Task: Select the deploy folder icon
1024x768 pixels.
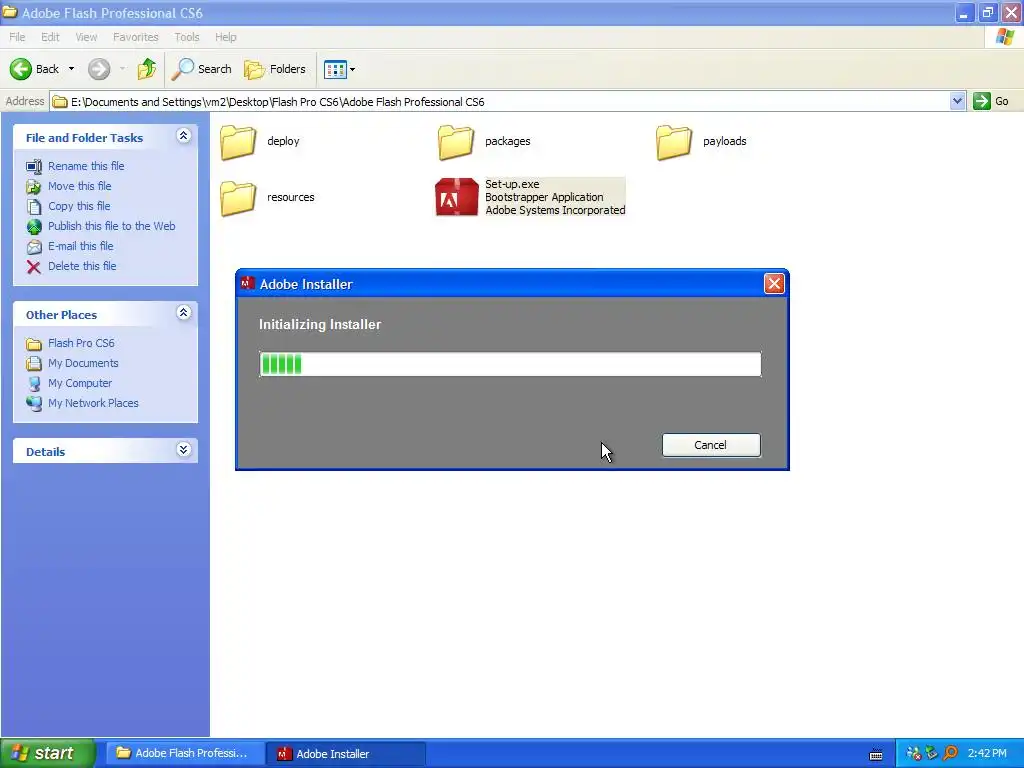Action: (238, 142)
